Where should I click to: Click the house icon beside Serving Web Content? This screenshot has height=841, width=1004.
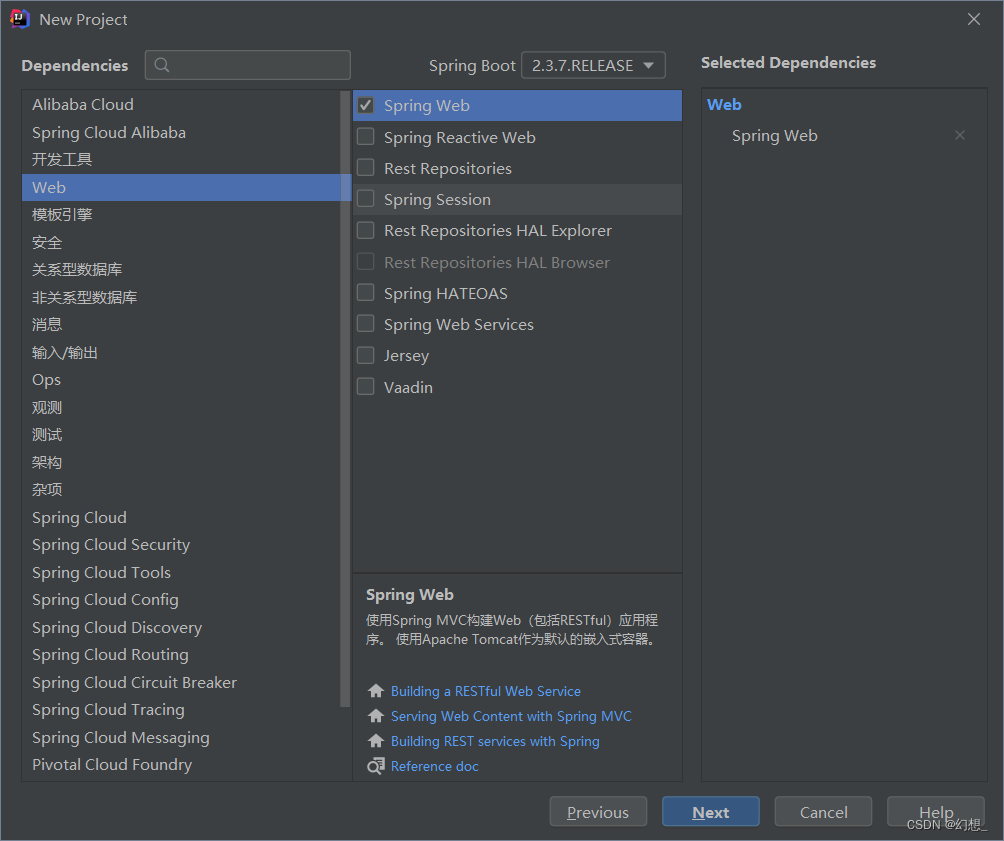tap(376, 716)
